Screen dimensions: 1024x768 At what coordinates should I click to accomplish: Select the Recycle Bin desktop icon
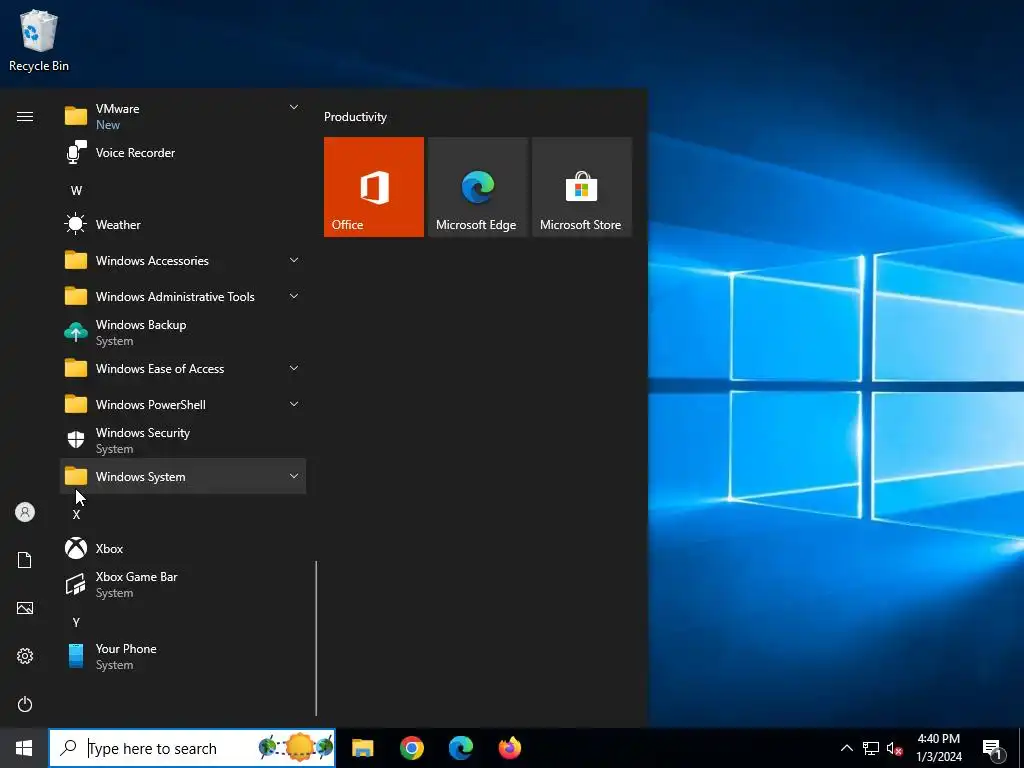tap(39, 40)
